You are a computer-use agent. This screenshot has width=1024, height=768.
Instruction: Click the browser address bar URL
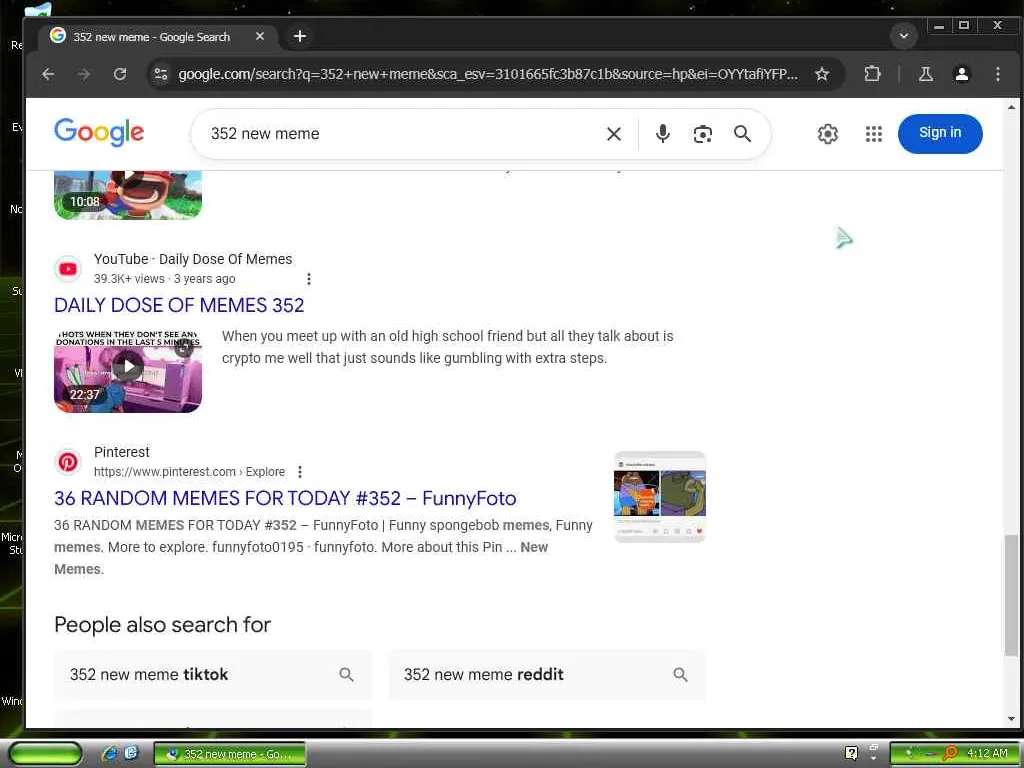487,74
